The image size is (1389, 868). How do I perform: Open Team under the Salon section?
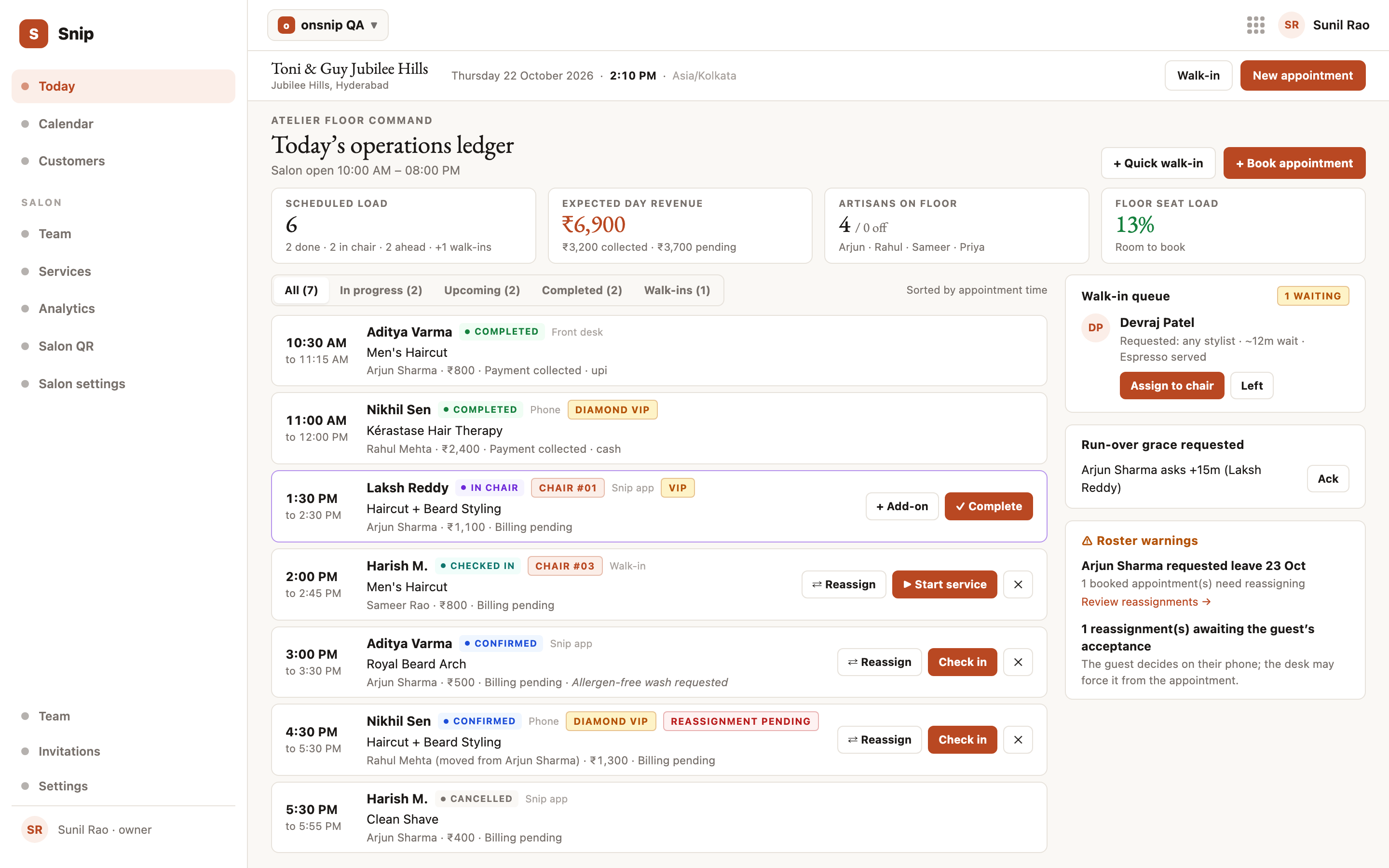click(x=123, y=234)
